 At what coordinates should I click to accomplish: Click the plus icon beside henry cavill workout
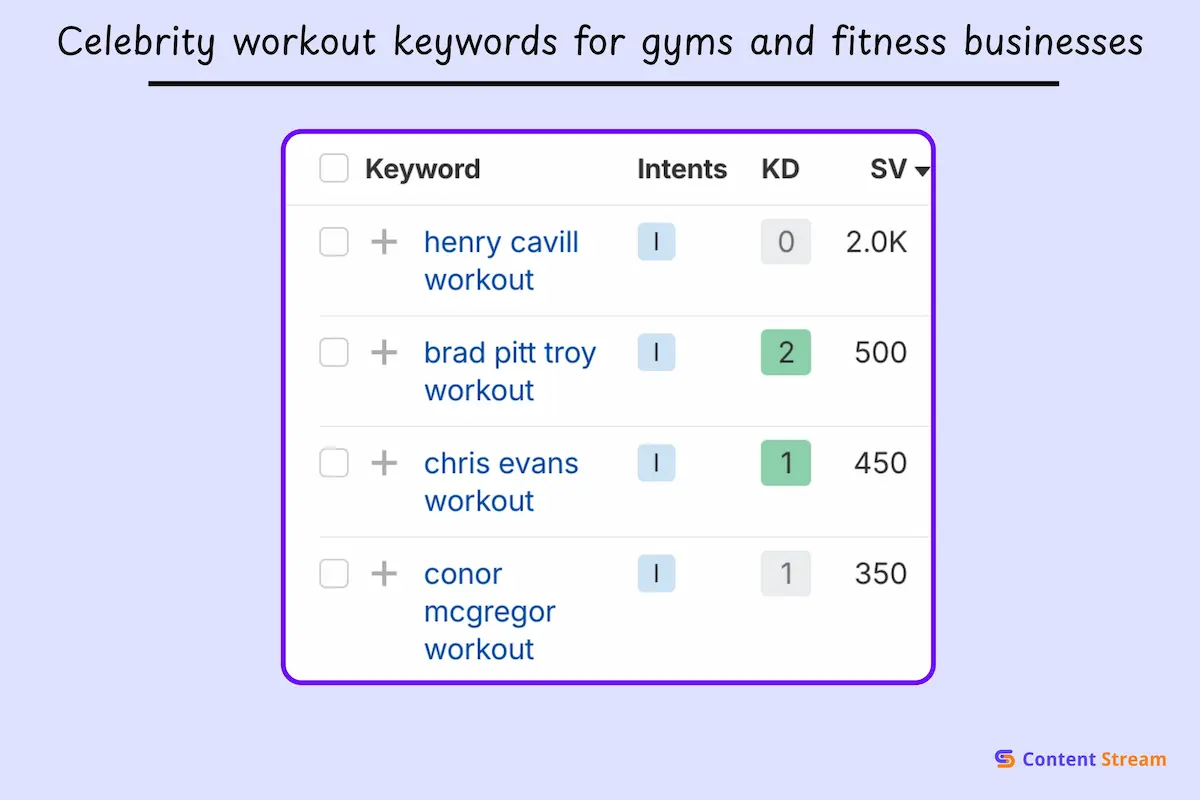tap(384, 242)
